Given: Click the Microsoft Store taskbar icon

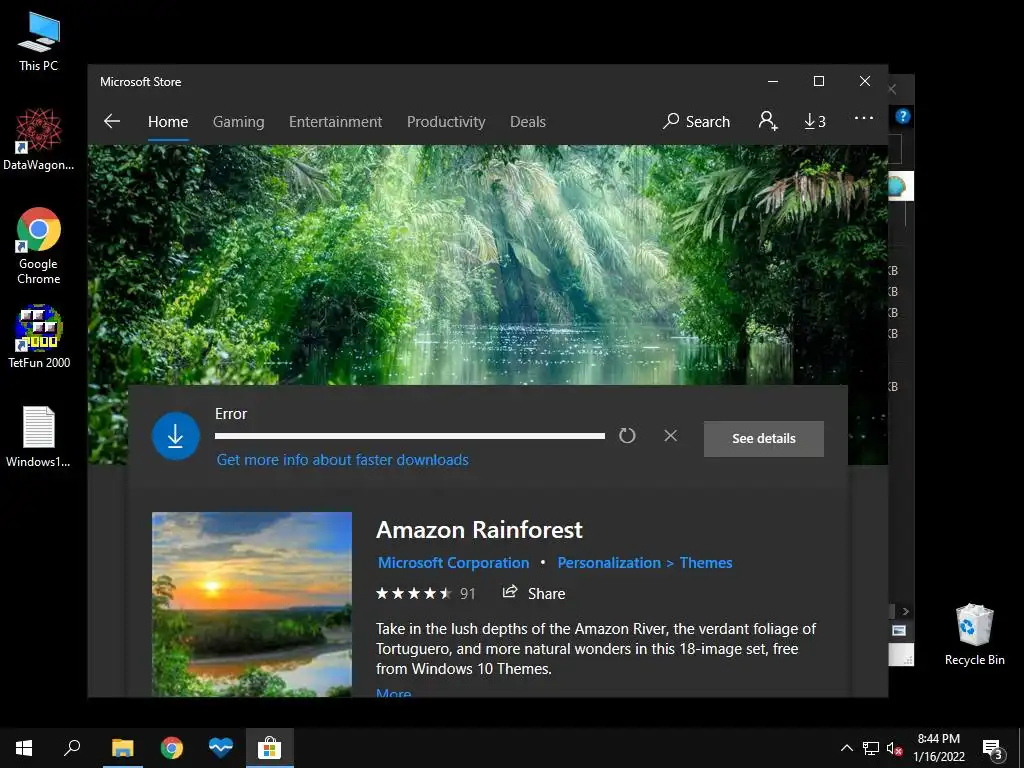Looking at the screenshot, I should click(x=269, y=748).
